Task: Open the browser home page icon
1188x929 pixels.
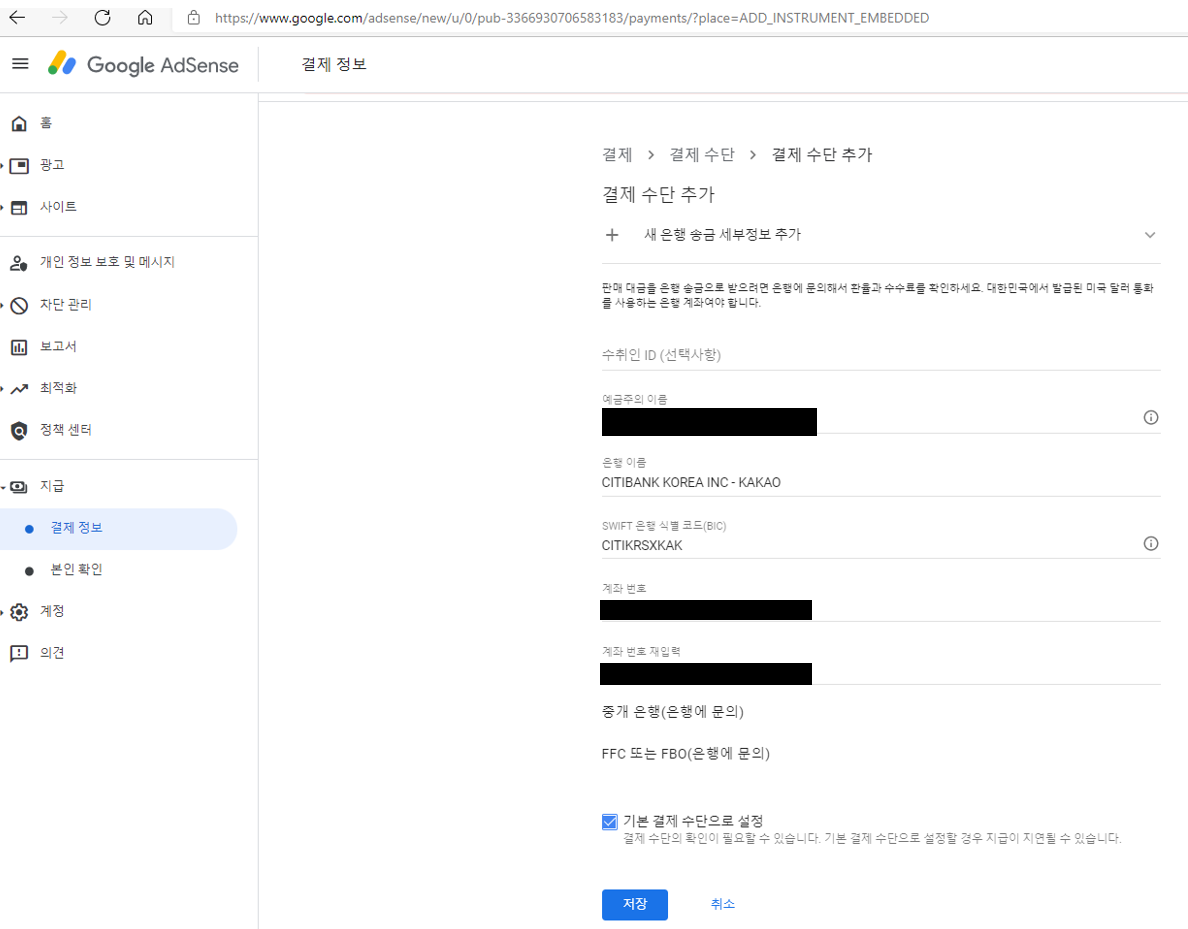Action: [x=145, y=17]
